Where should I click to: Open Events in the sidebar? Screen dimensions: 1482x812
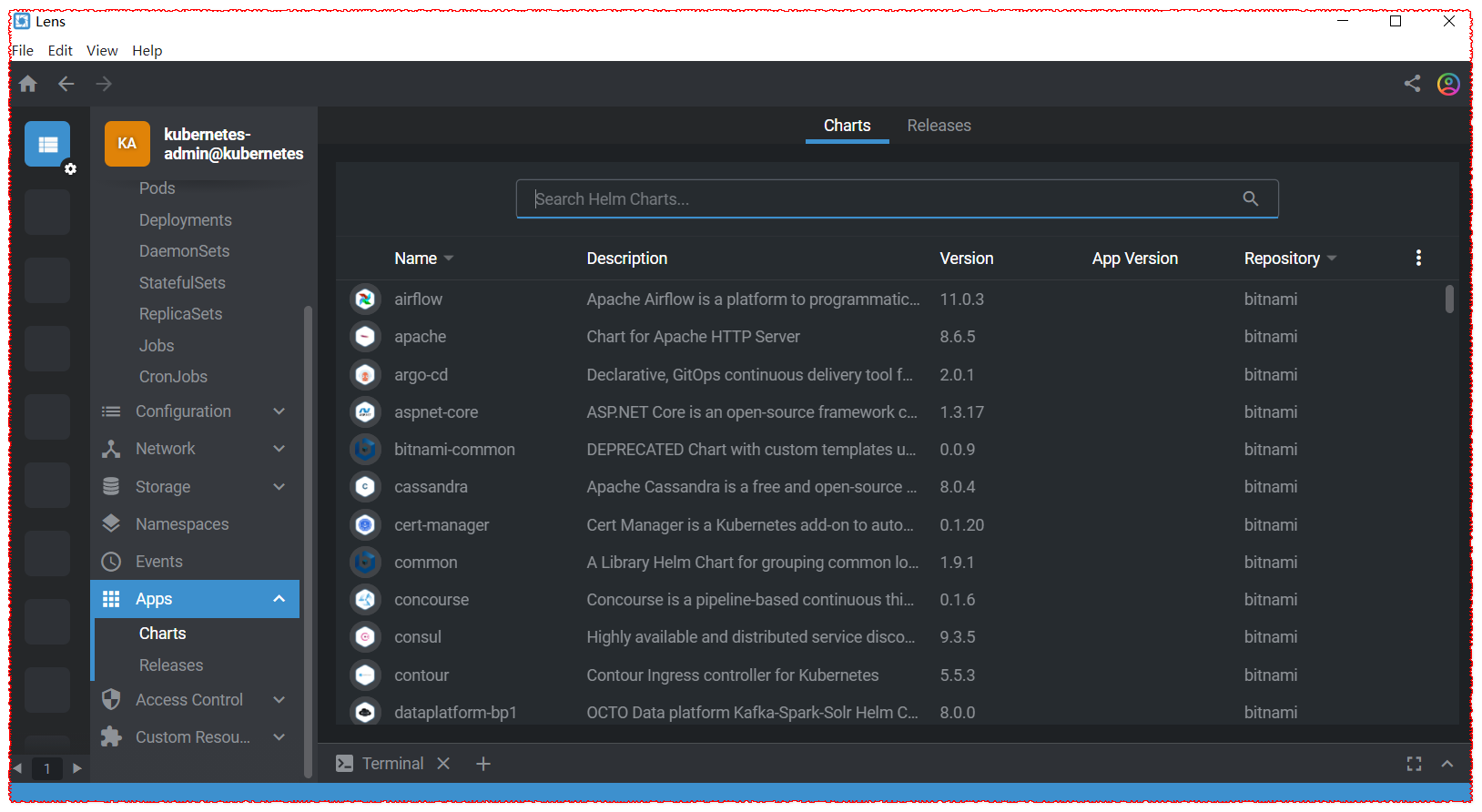point(159,562)
